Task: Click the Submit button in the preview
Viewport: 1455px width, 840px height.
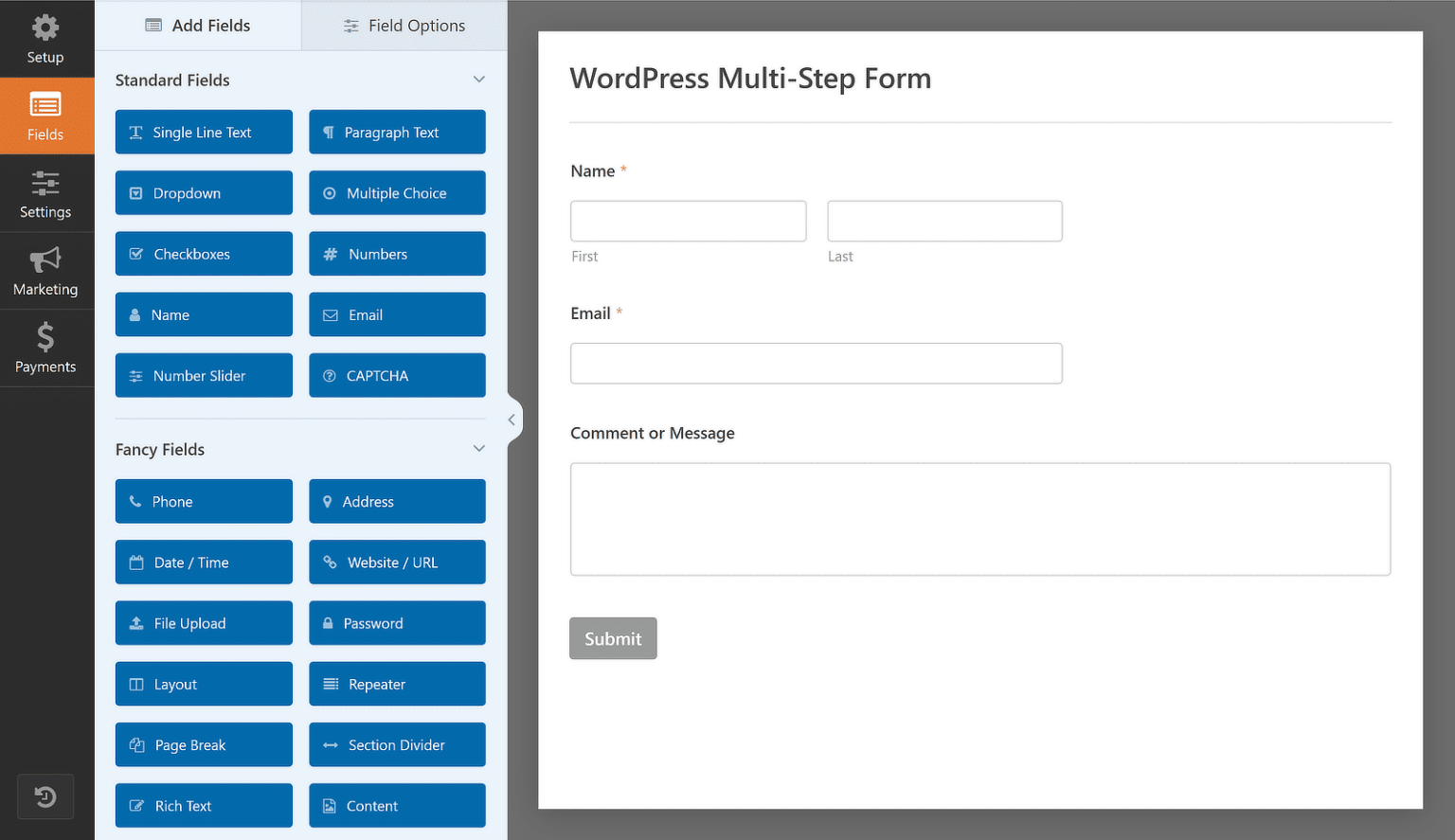Action: pyautogui.click(x=612, y=638)
